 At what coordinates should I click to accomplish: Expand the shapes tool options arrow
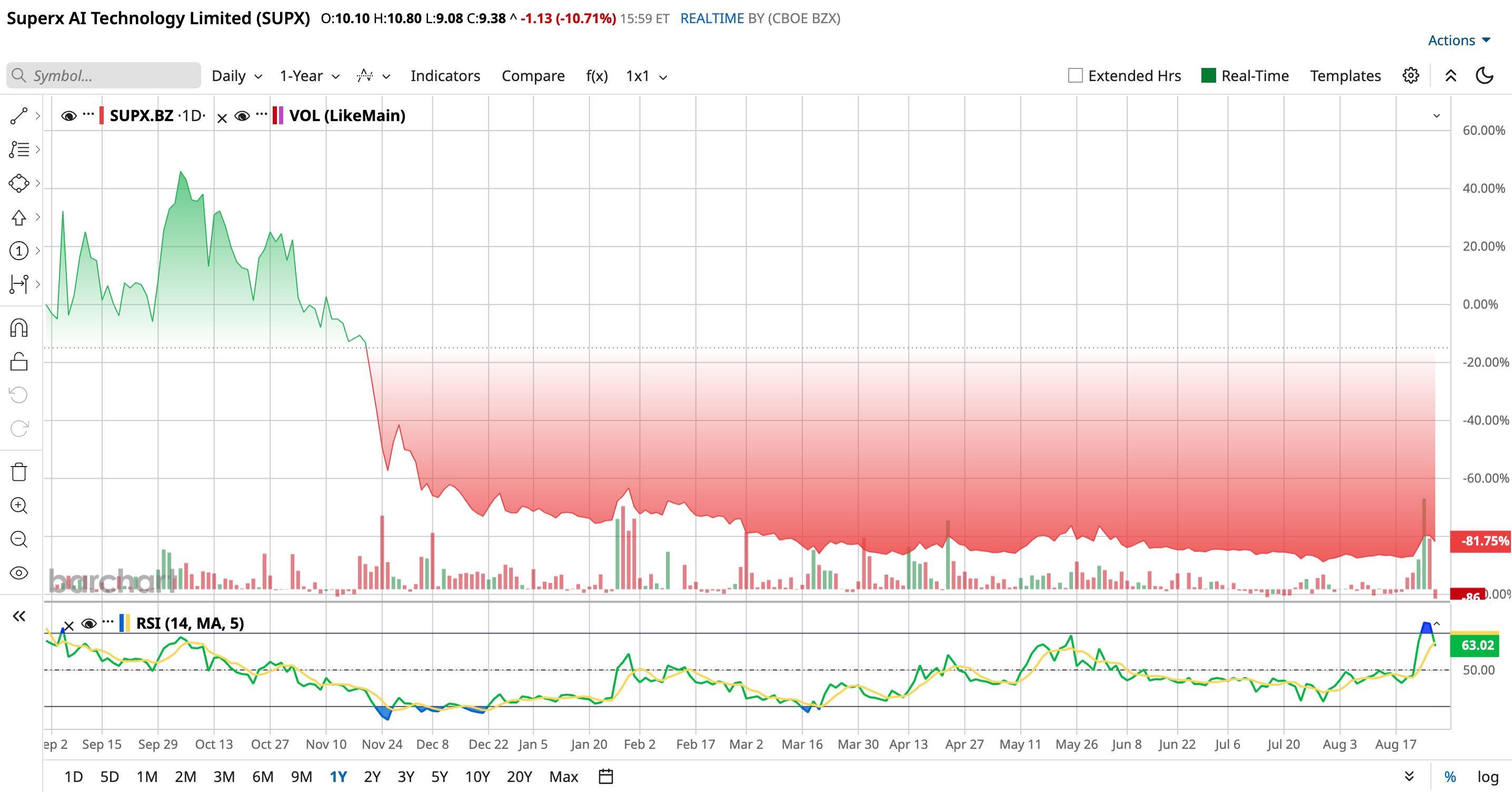click(x=37, y=183)
